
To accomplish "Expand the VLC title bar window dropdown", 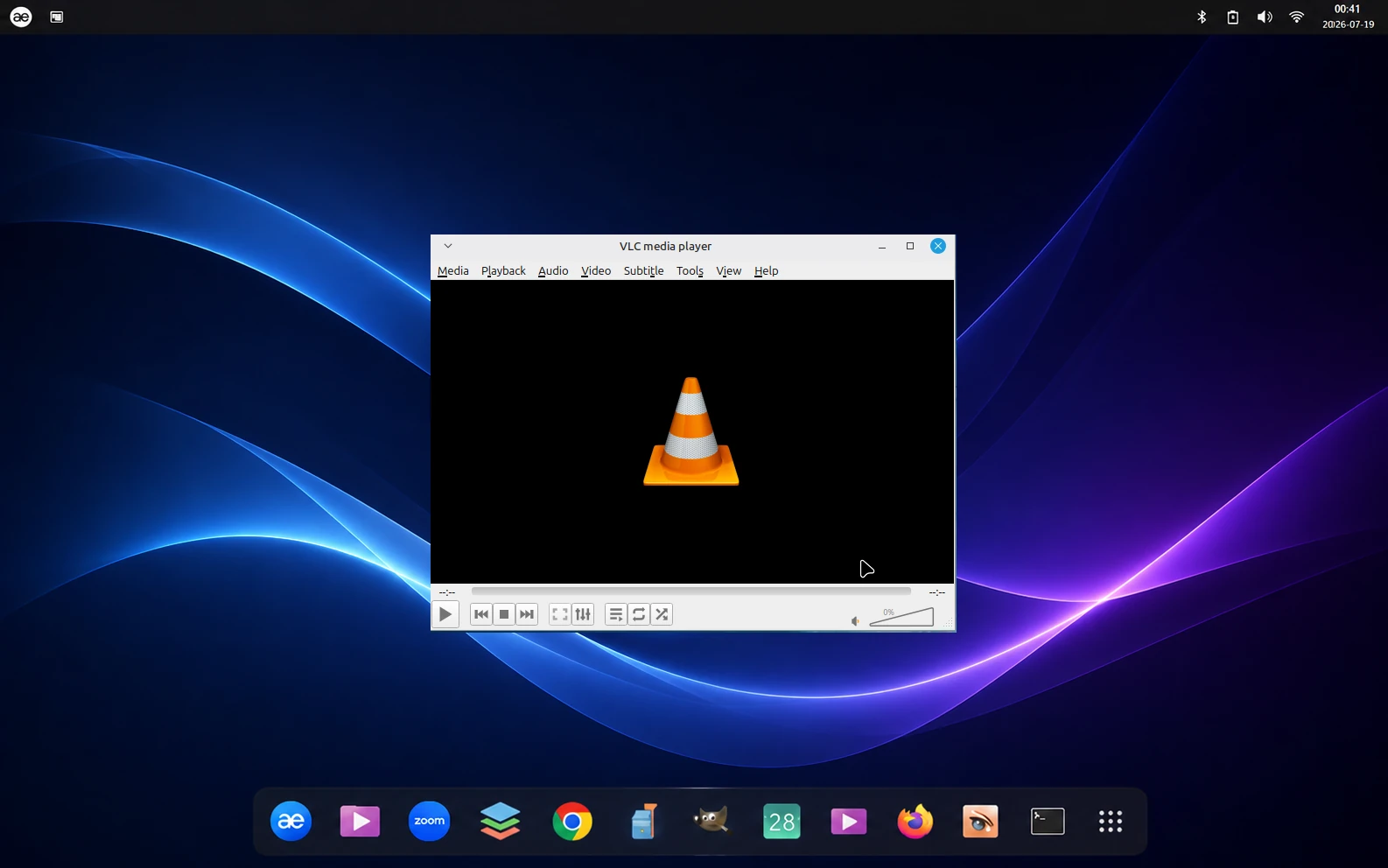I will 448,246.
